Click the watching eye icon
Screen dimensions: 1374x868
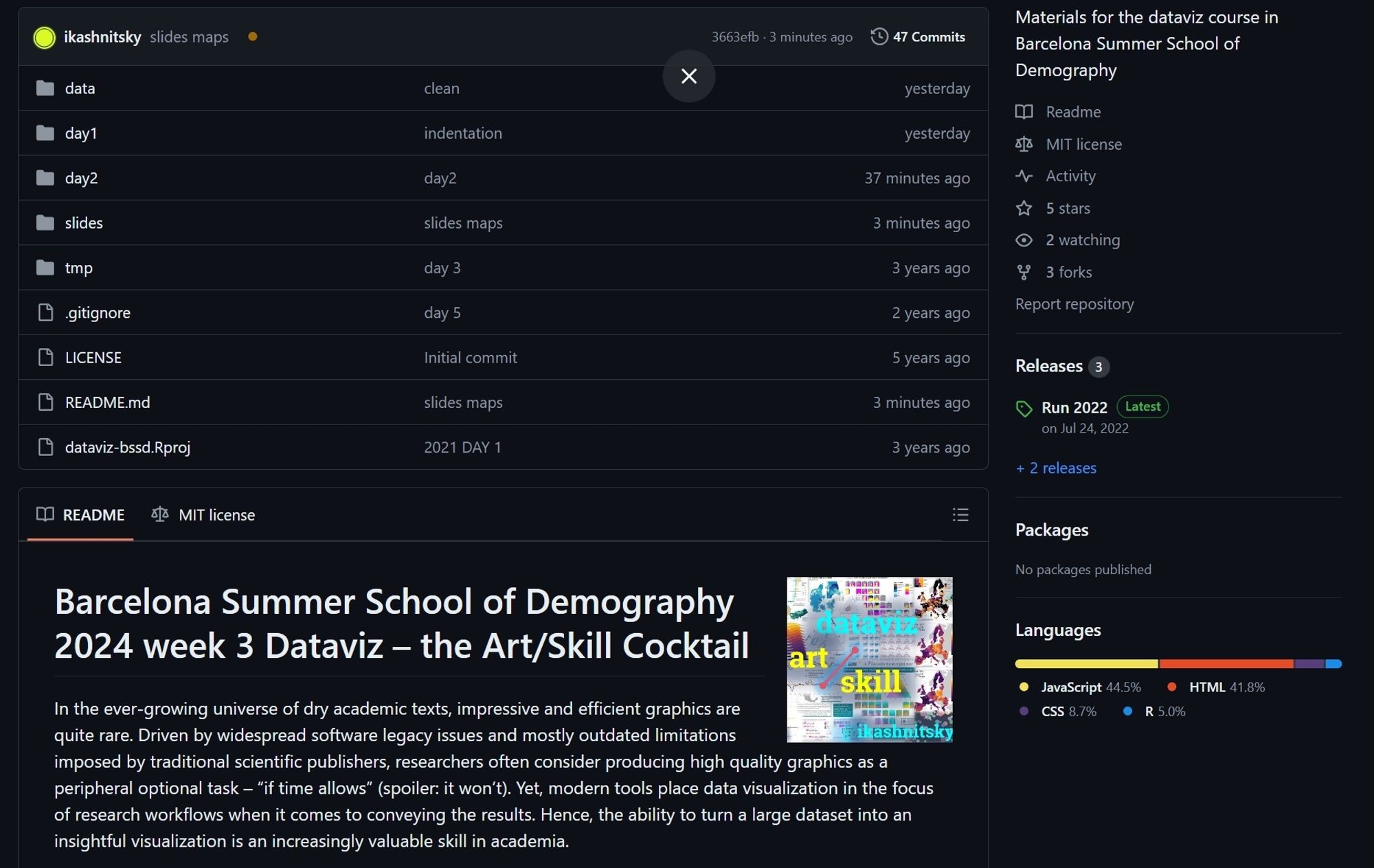pos(1024,240)
